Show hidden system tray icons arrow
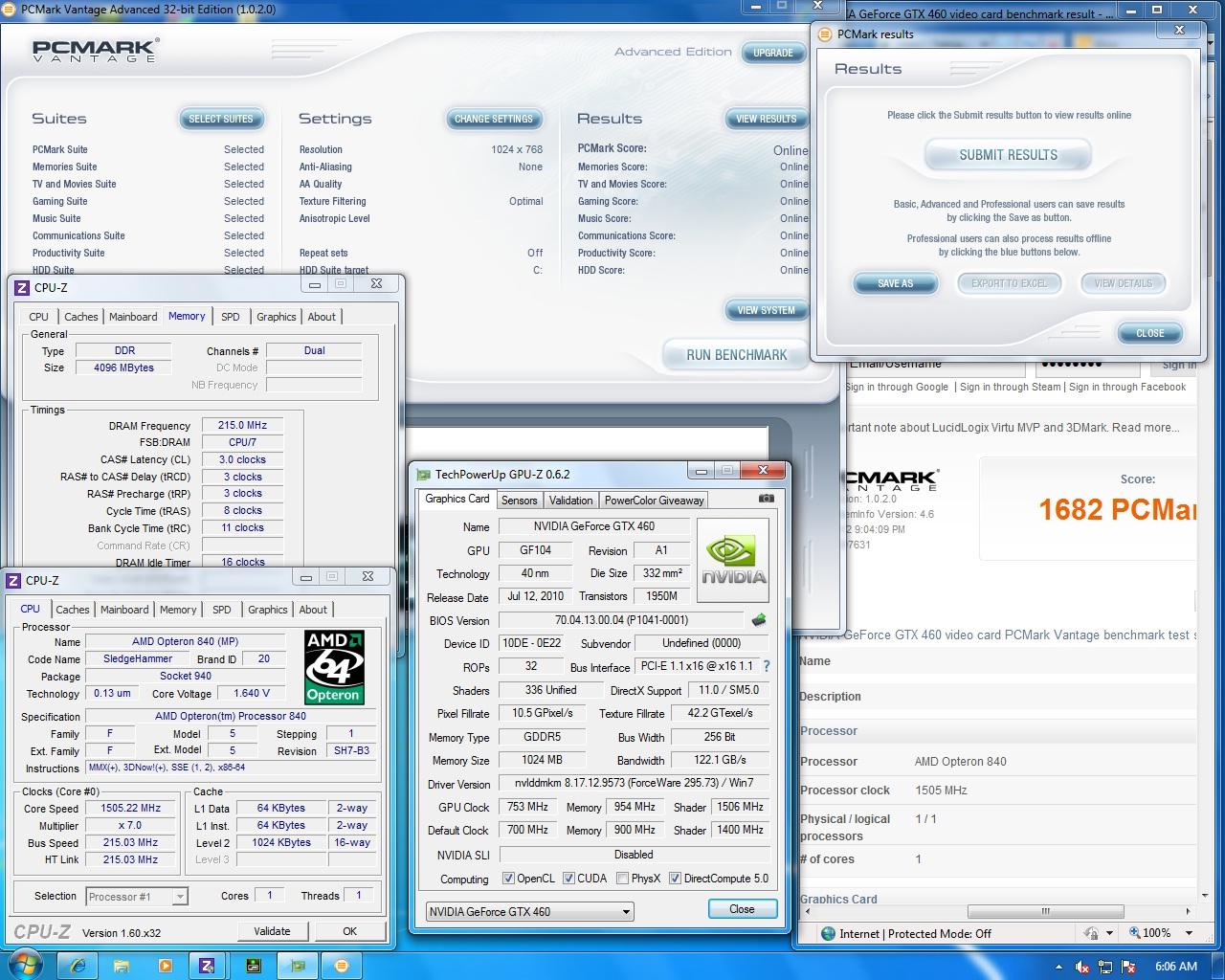Viewport: 1225px width, 980px height. point(1058,967)
